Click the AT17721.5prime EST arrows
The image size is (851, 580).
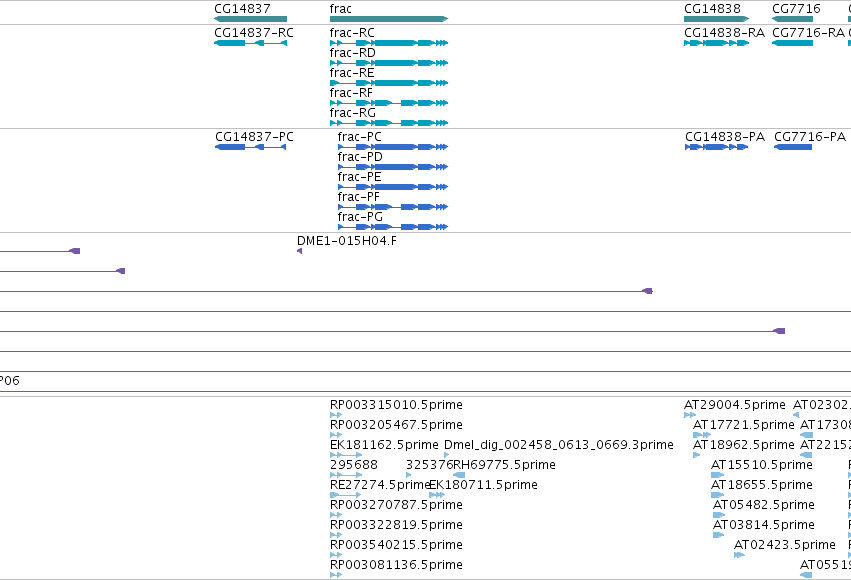[702, 435]
